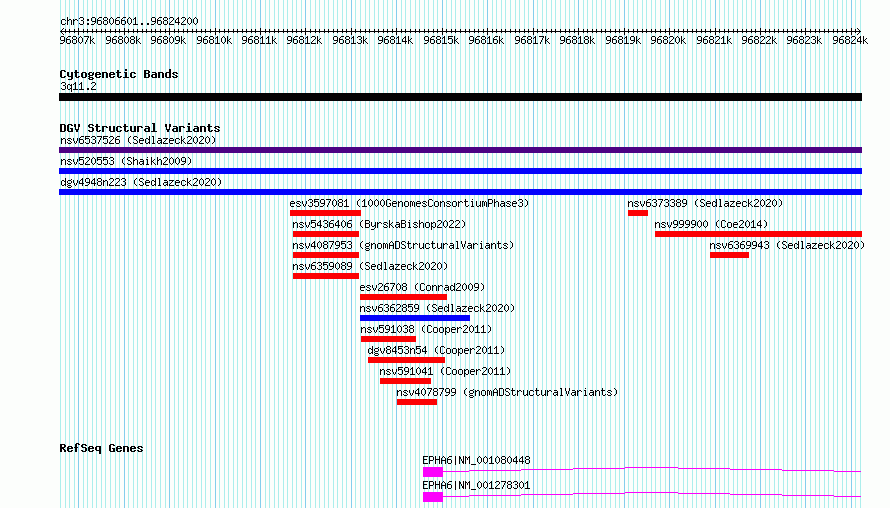Viewport: 890px width, 508px height.
Task: Select the purple nsv6537526 variant bar
Action: pos(460,150)
